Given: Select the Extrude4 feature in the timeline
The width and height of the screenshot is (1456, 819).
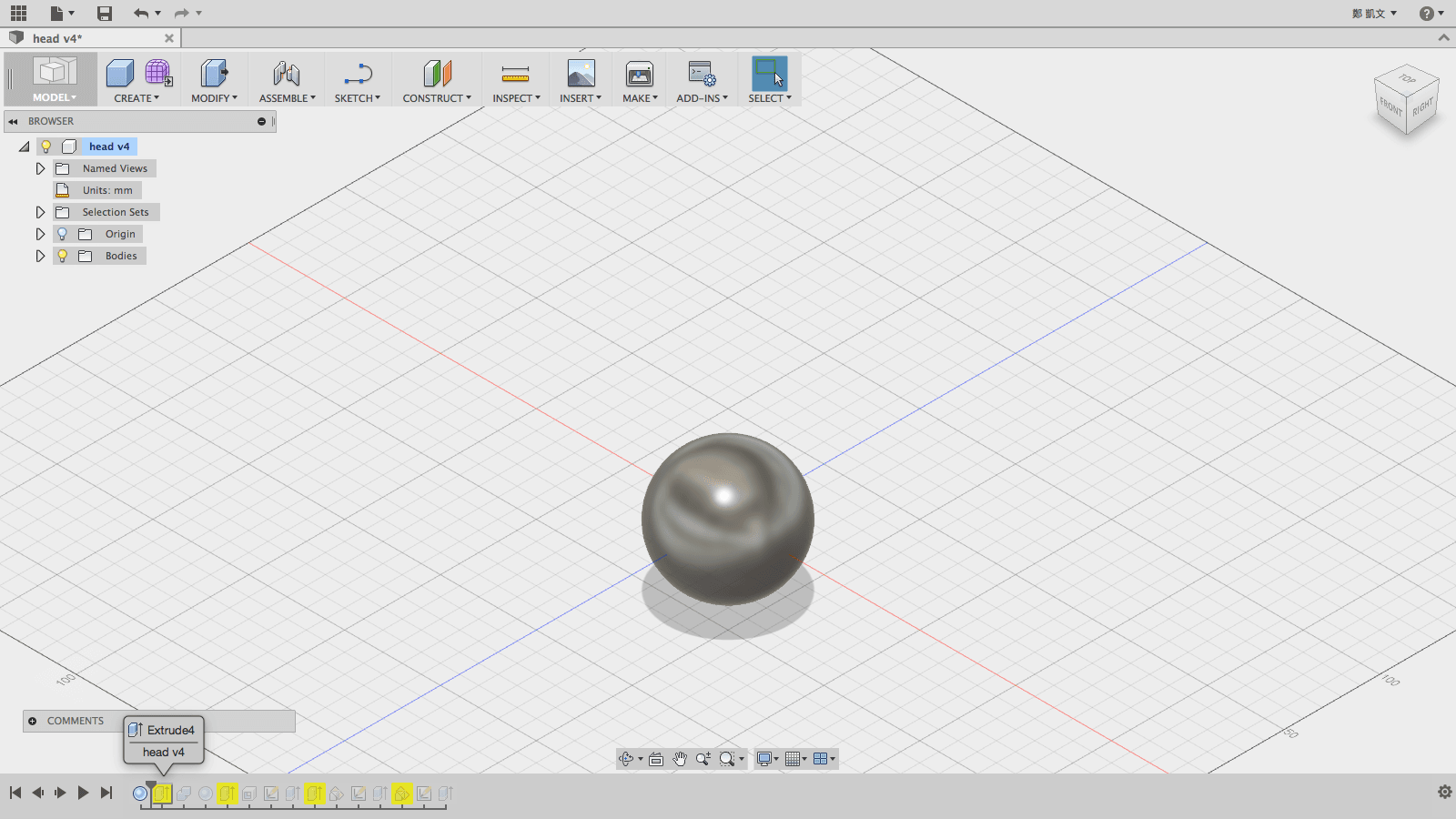Looking at the screenshot, I should (162, 794).
